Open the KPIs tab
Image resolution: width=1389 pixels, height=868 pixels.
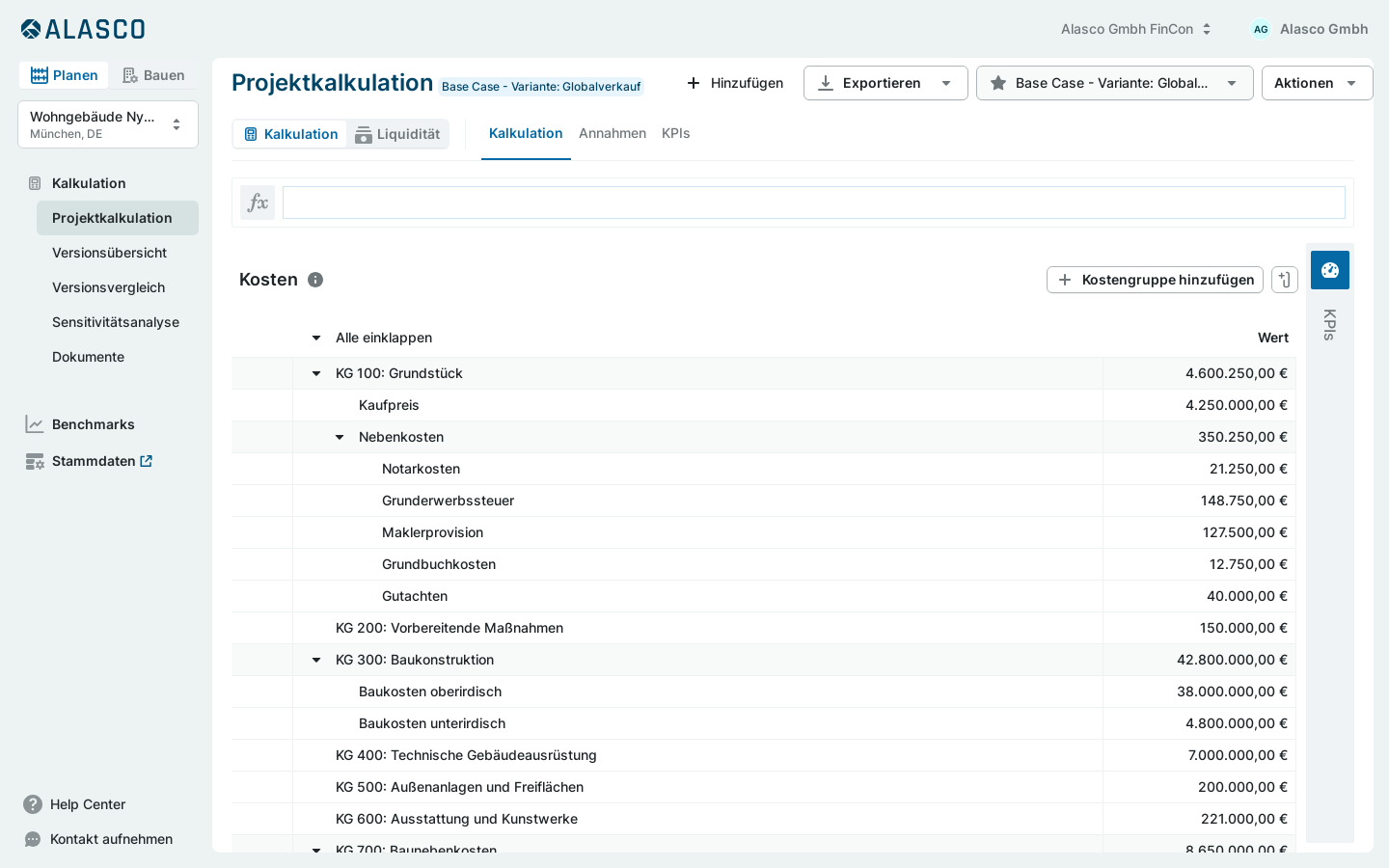(x=675, y=133)
